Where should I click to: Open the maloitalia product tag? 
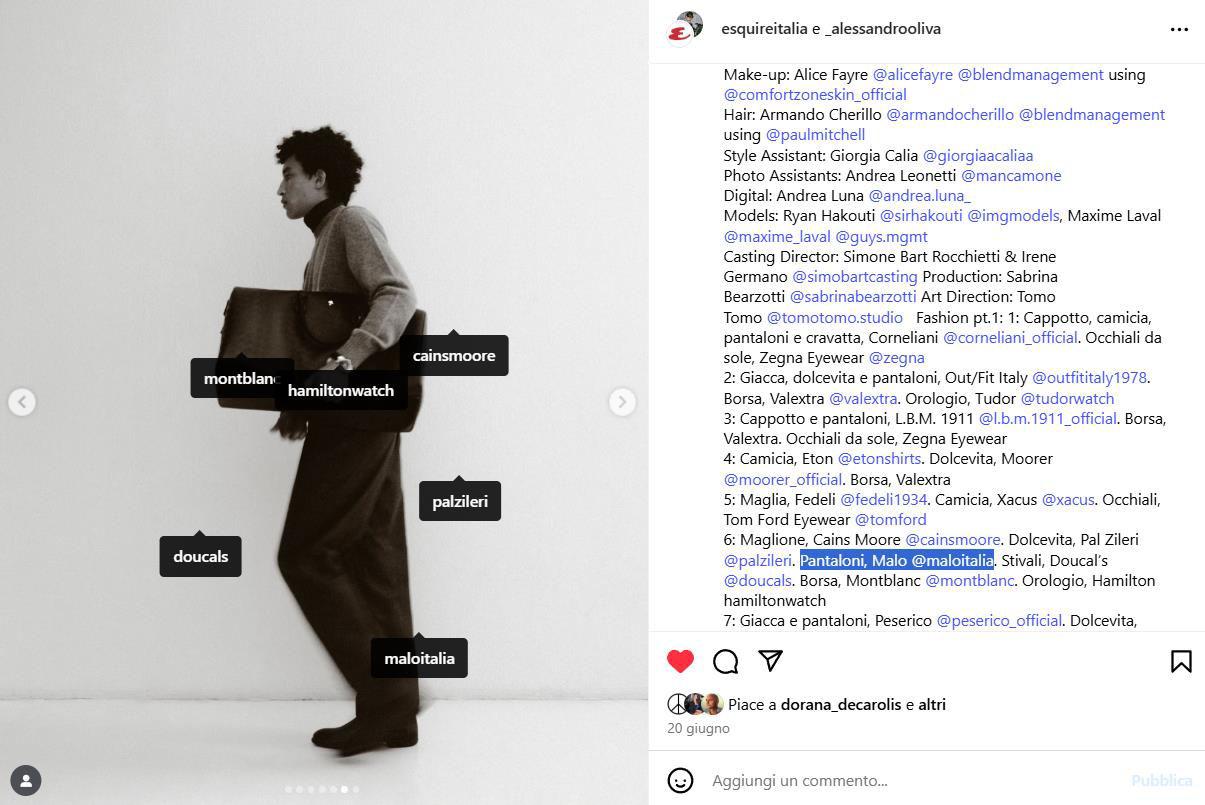pos(419,658)
